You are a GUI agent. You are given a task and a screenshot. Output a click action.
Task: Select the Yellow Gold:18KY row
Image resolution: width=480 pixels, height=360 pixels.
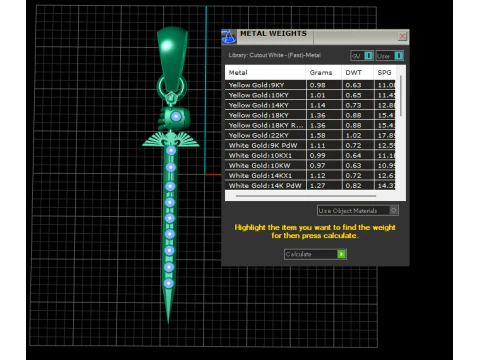pyautogui.click(x=310, y=115)
